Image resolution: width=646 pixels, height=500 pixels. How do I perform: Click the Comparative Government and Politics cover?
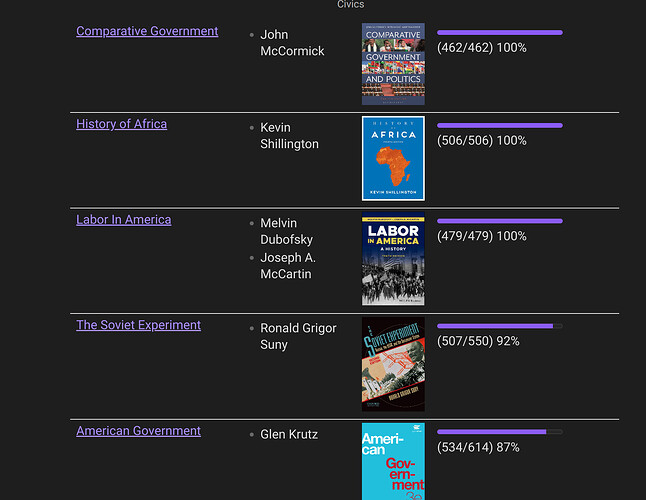393,64
